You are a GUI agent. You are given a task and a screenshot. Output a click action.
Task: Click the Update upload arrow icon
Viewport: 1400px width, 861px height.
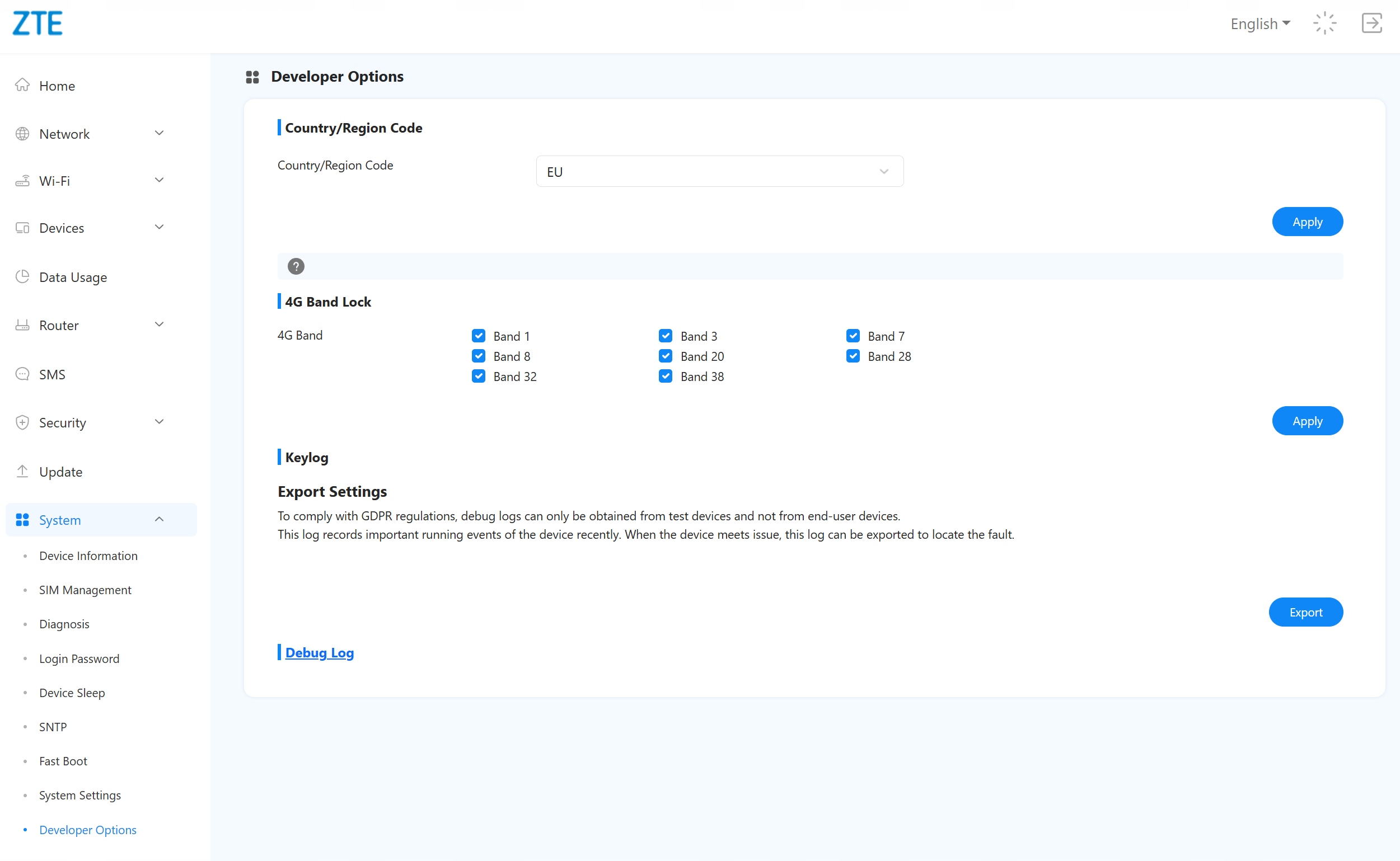click(22, 472)
